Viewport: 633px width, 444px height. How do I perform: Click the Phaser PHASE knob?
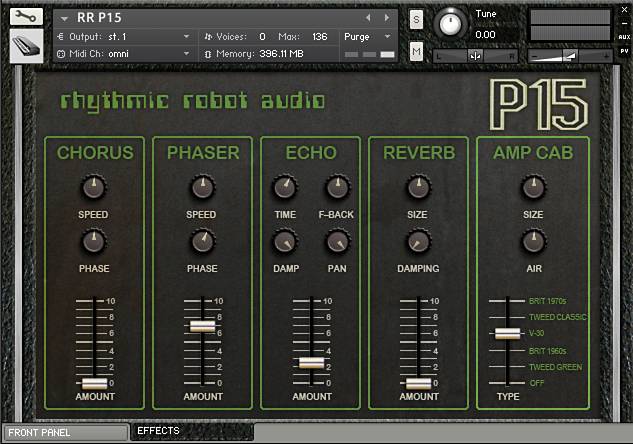(x=202, y=242)
